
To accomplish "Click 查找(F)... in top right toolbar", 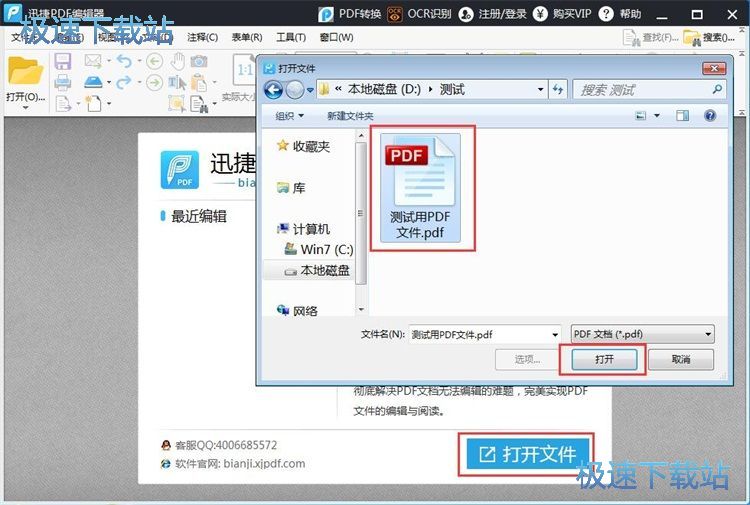I will click(651, 38).
